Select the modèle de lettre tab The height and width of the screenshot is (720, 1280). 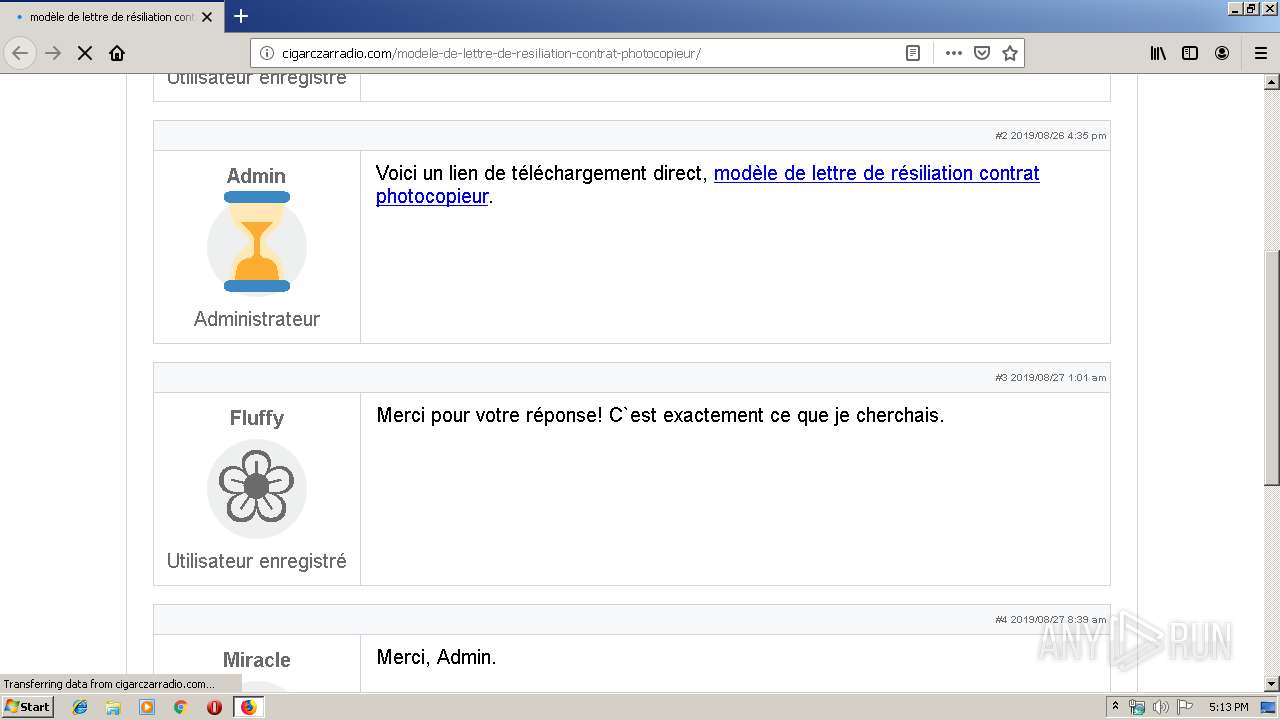pyautogui.click(x=111, y=17)
